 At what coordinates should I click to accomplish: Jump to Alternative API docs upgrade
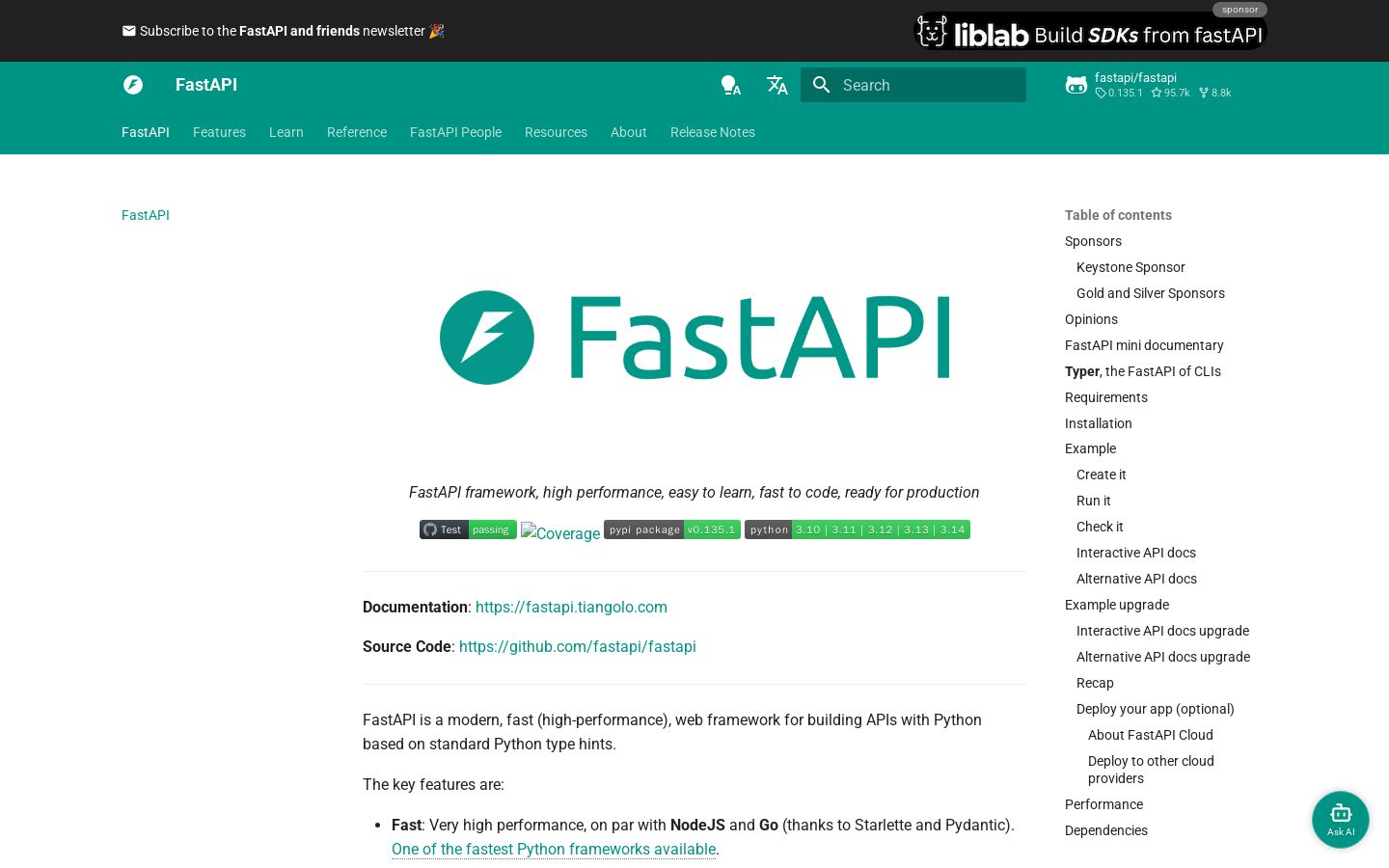[x=1163, y=657]
